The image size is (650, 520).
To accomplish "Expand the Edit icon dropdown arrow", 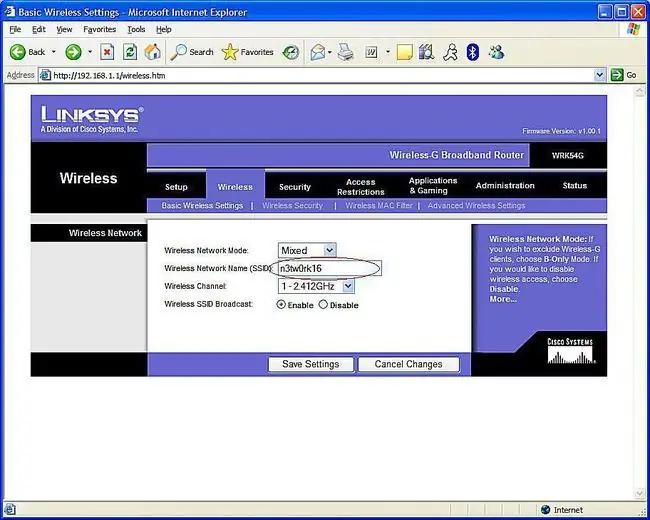I will coord(388,52).
